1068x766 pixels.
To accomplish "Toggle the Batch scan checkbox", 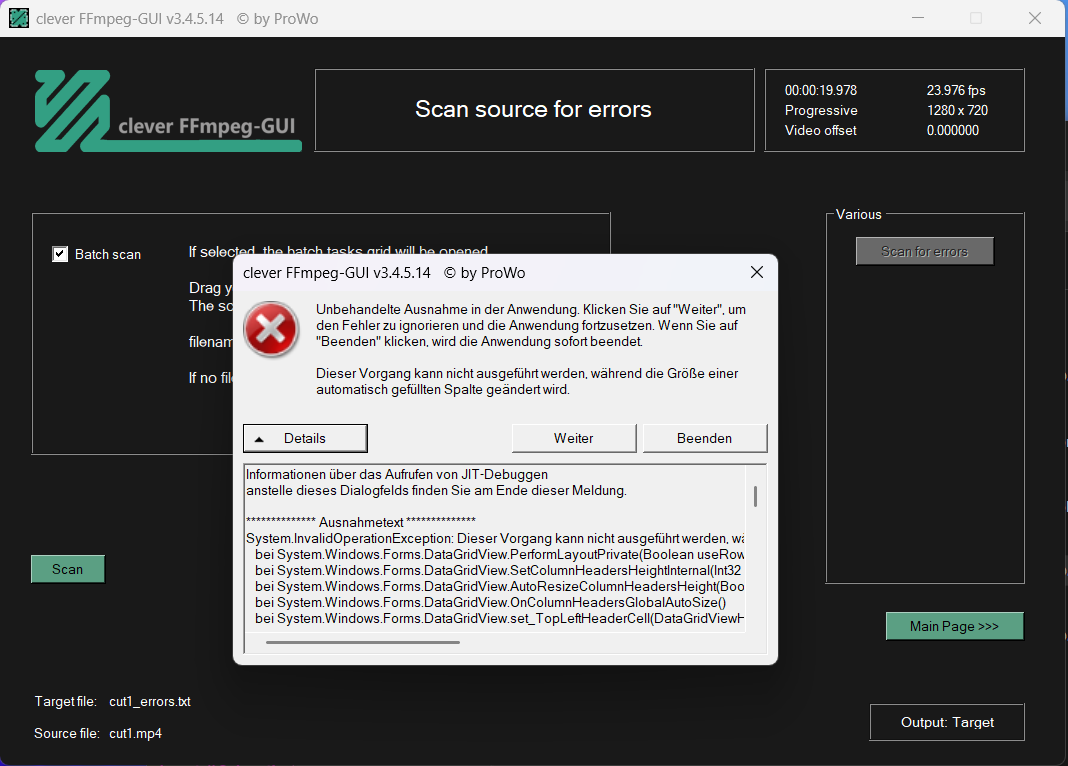I will tap(60, 254).
